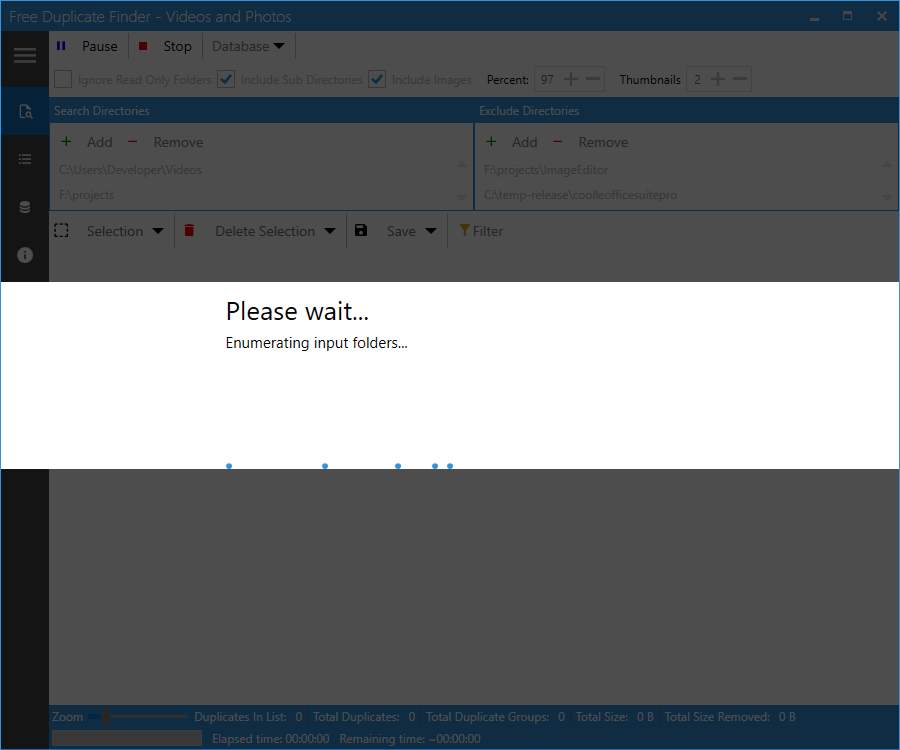Pause the running scan

coord(87,46)
